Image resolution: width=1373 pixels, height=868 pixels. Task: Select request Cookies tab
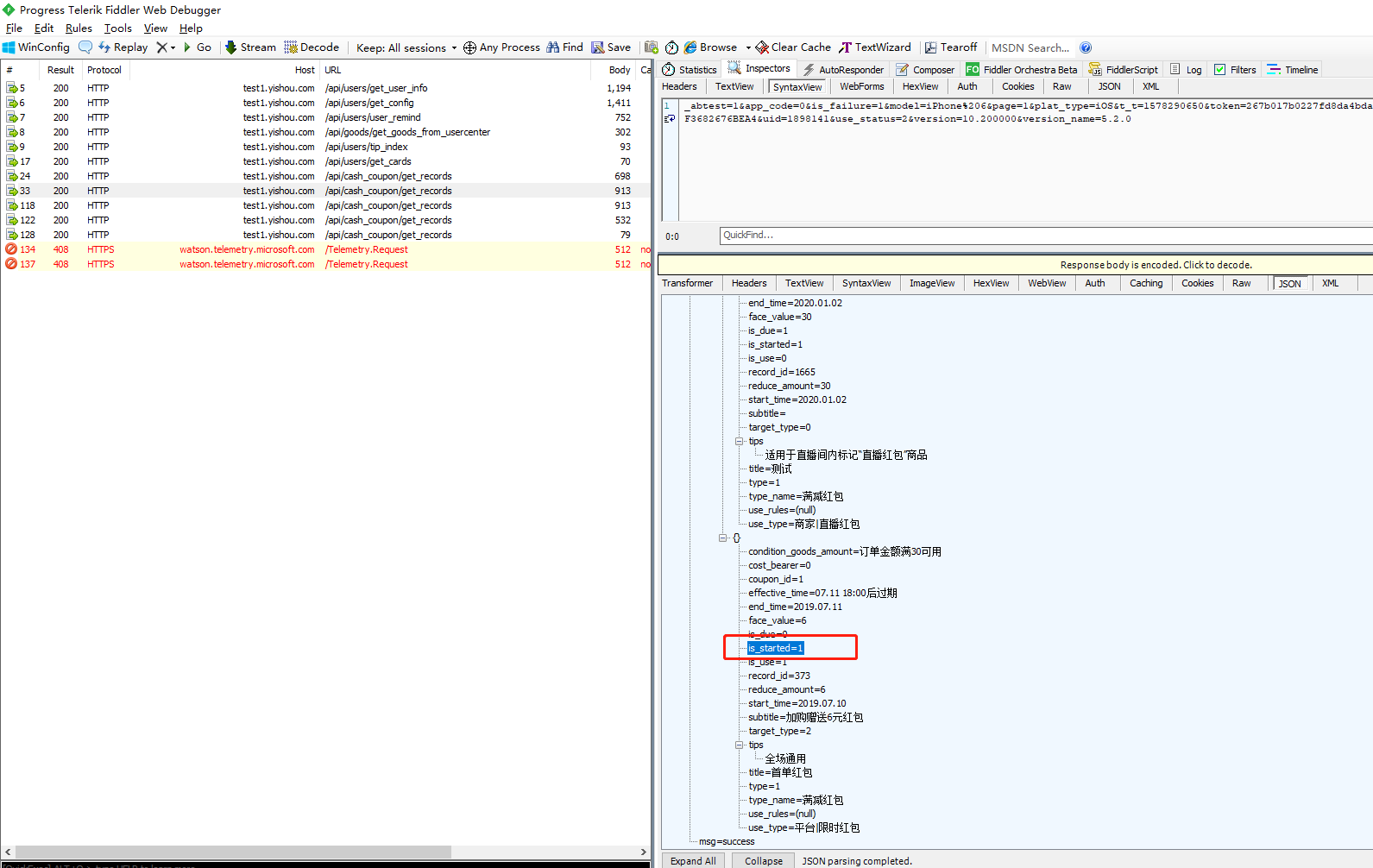1018,86
